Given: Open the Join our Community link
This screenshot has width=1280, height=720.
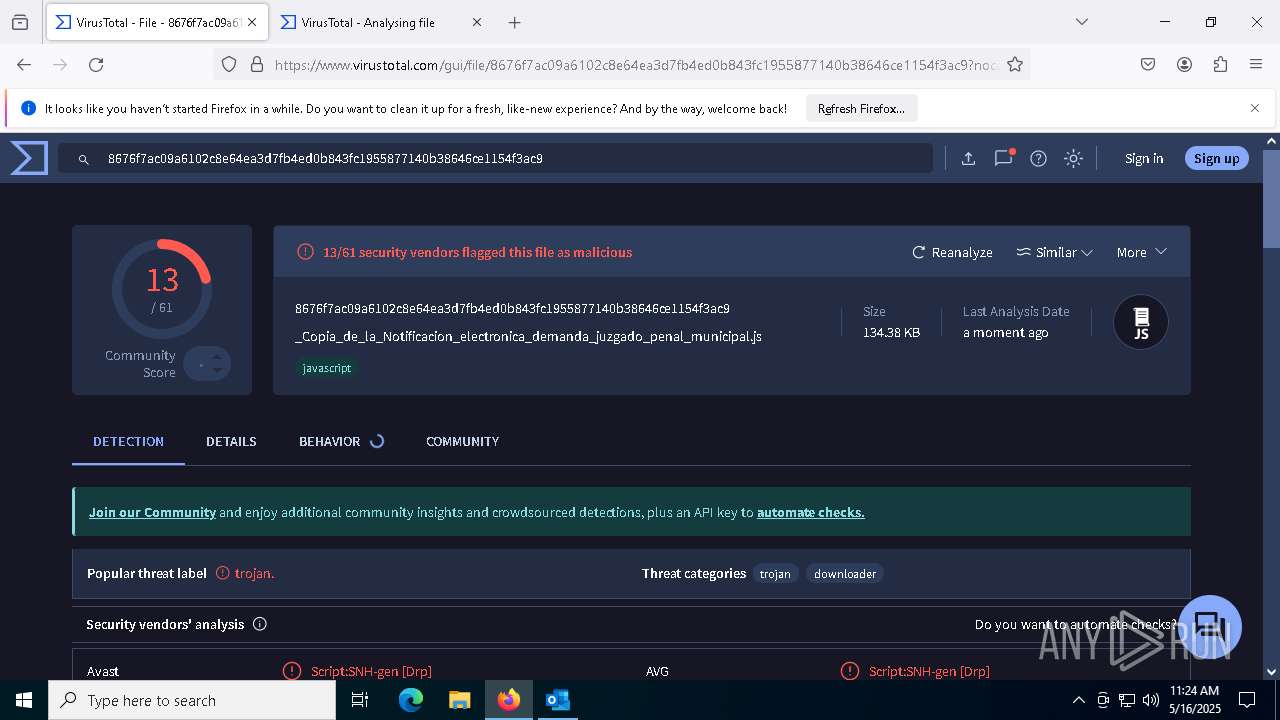Looking at the screenshot, I should [x=152, y=512].
